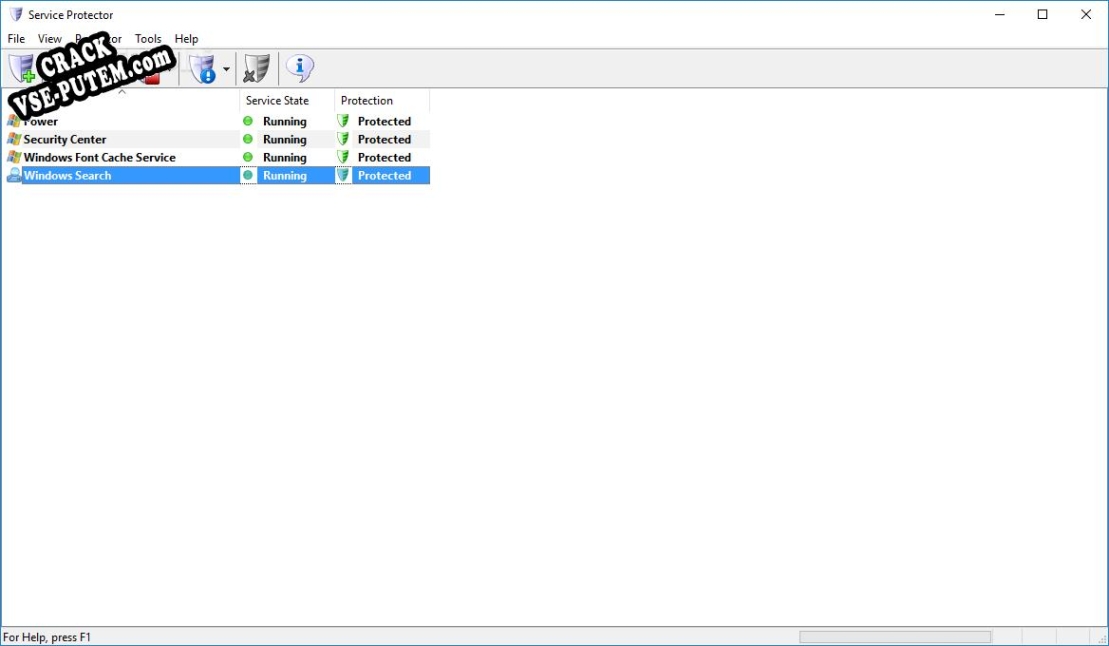Viewport: 1109px width, 646px height.
Task: Sort by Protection column header
Action: click(382, 100)
